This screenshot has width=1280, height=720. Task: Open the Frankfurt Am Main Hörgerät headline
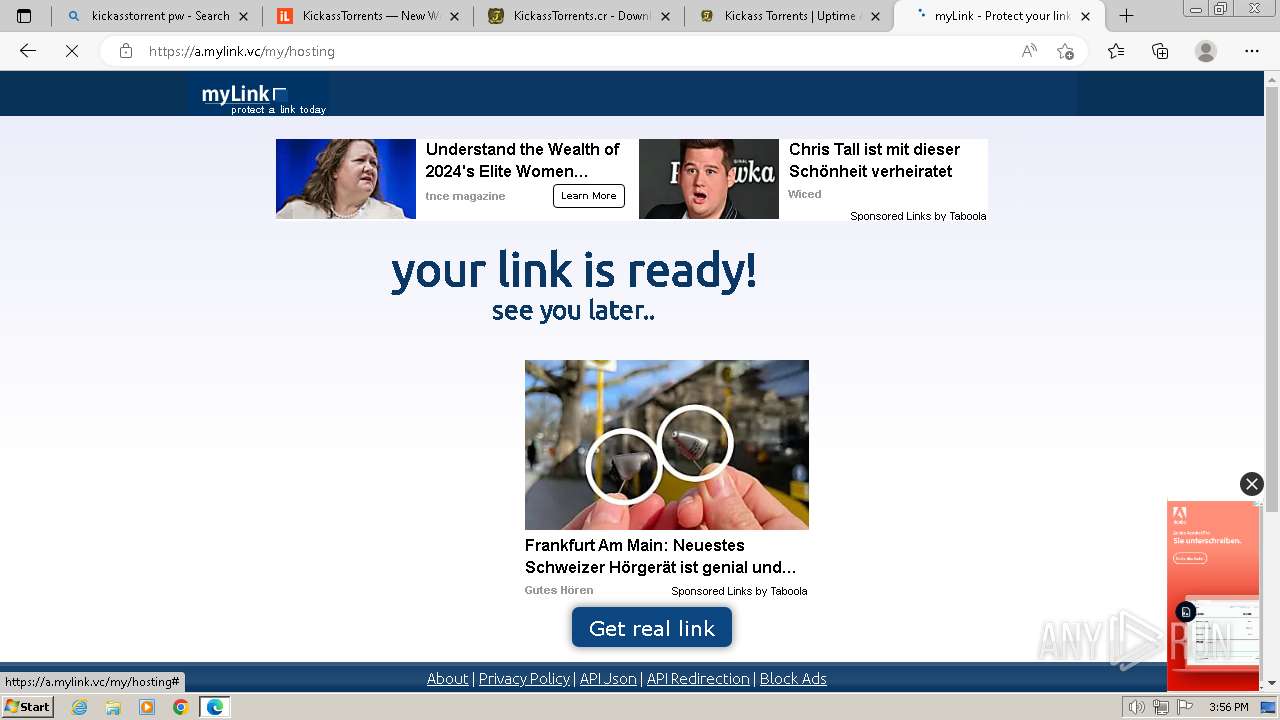pyautogui.click(x=660, y=556)
